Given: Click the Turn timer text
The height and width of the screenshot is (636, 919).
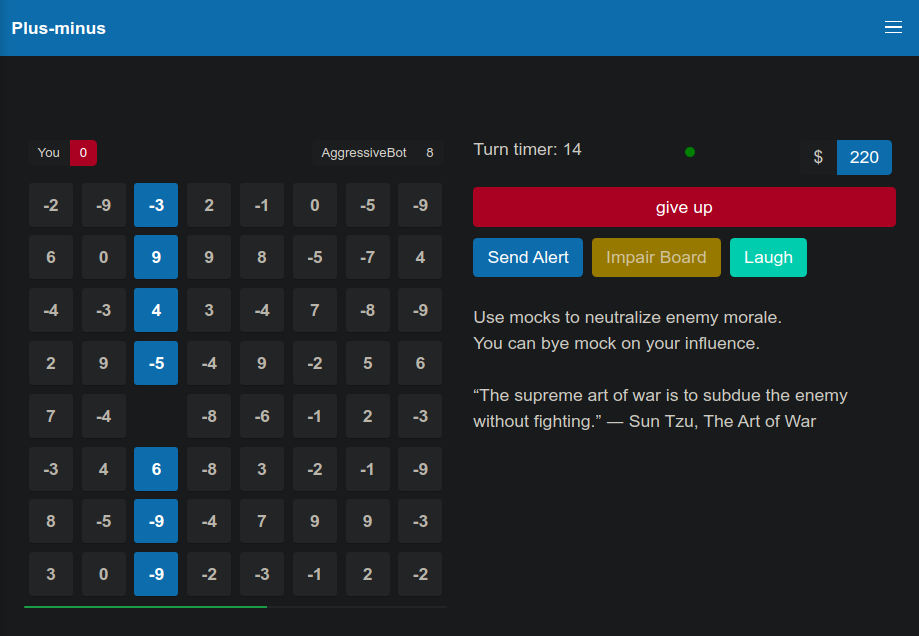Looking at the screenshot, I should [x=521, y=148].
